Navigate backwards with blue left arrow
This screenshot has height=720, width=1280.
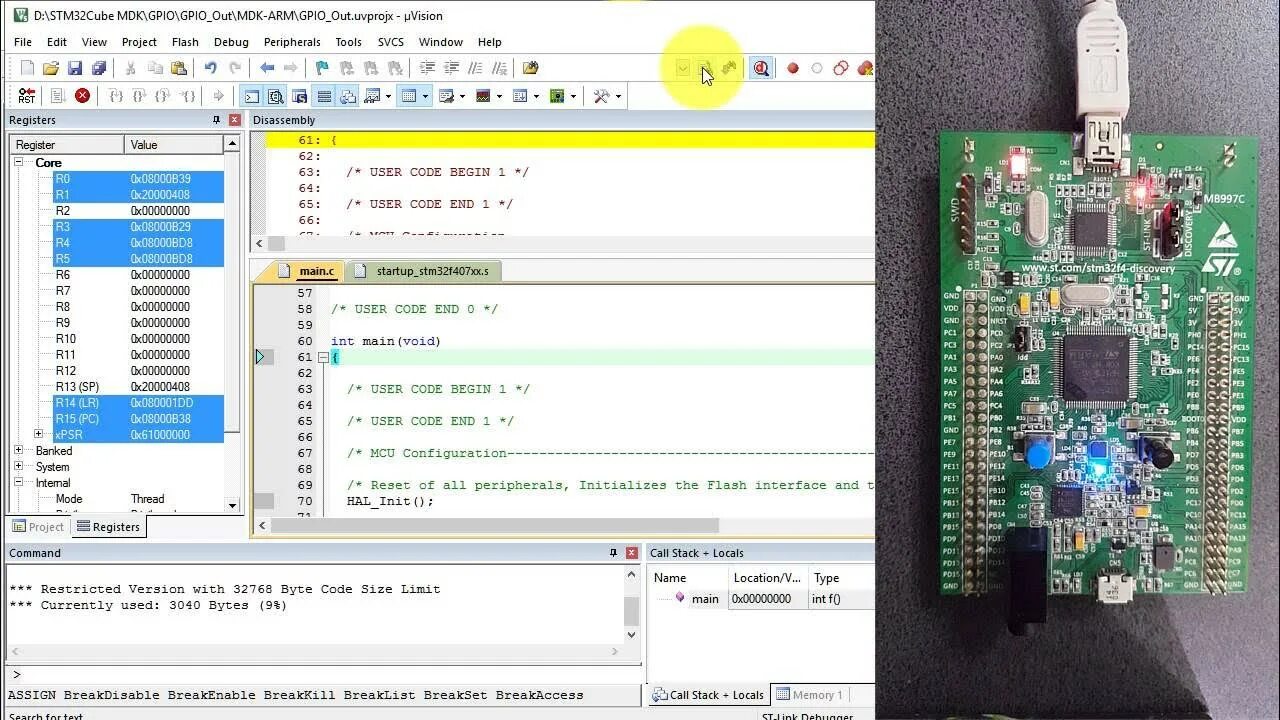[267, 68]
